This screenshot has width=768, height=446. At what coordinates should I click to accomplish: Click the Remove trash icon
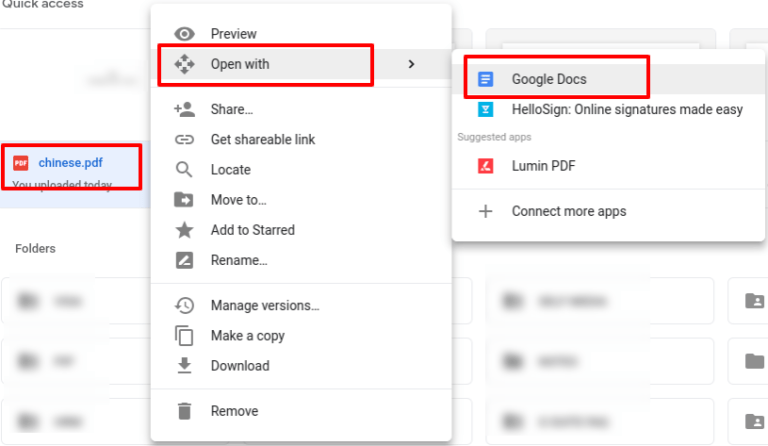[184, 411]
